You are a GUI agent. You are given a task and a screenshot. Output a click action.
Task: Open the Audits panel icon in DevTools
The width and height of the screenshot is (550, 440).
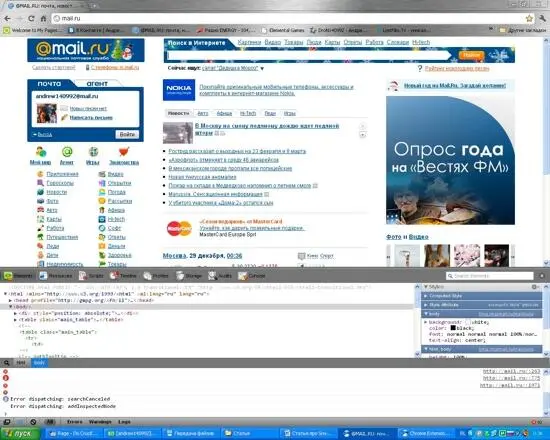[213, 276]
